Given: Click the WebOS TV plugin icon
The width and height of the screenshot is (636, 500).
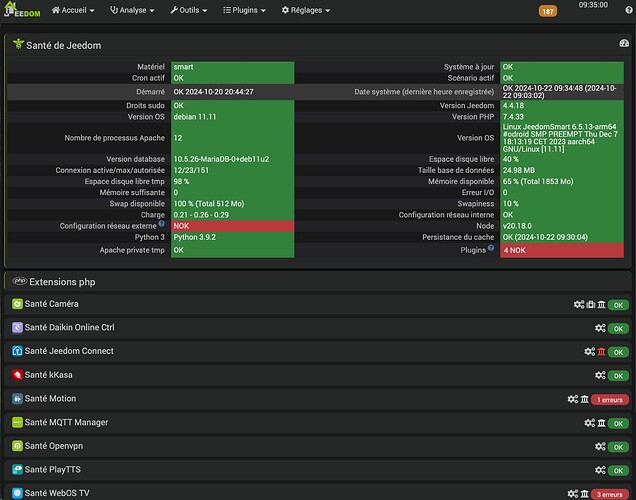Looking at the screenshot, I should click(17, 493).
